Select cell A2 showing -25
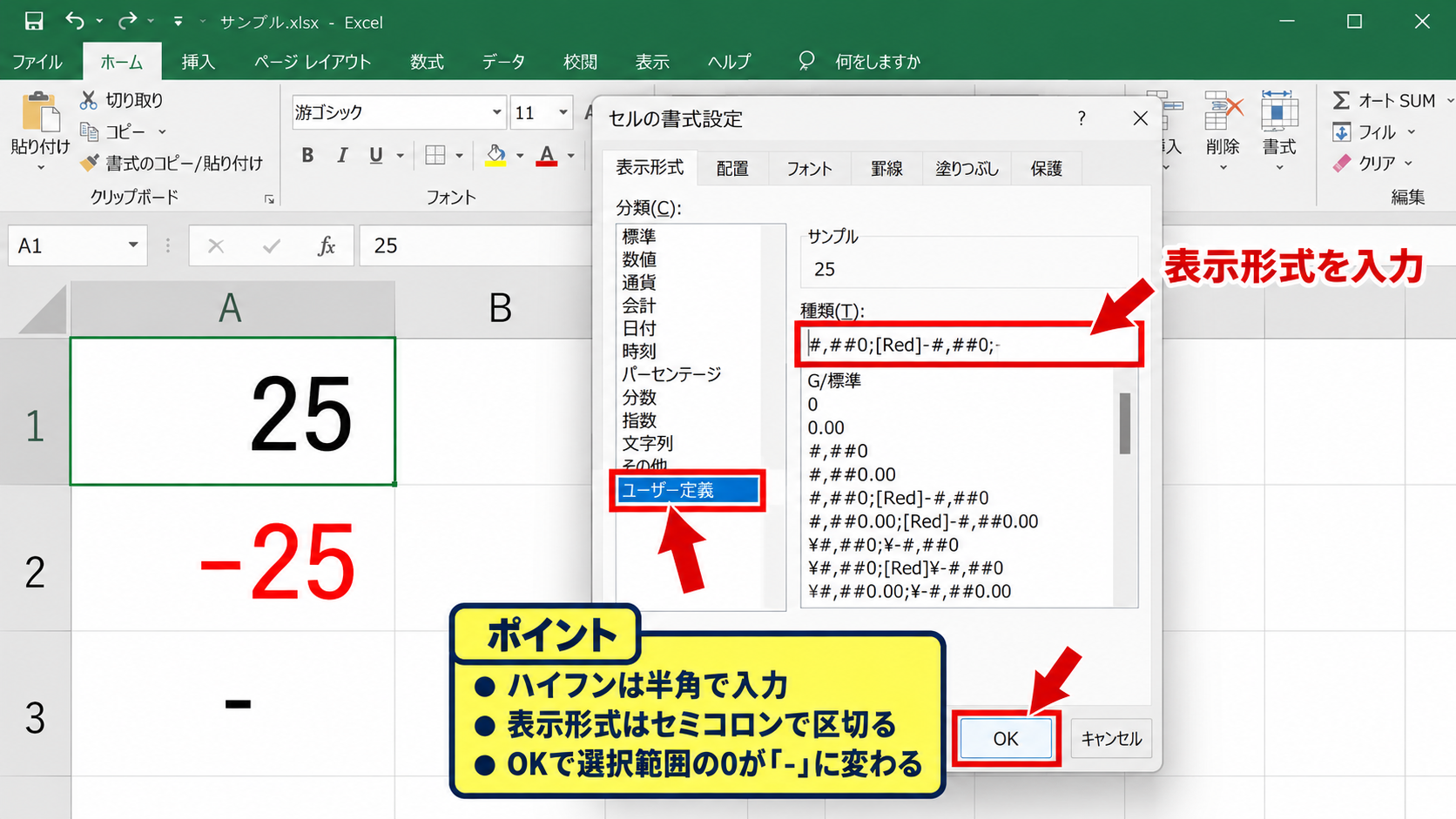The width and height of the screenshot is (1456, 819). point(233,558)
